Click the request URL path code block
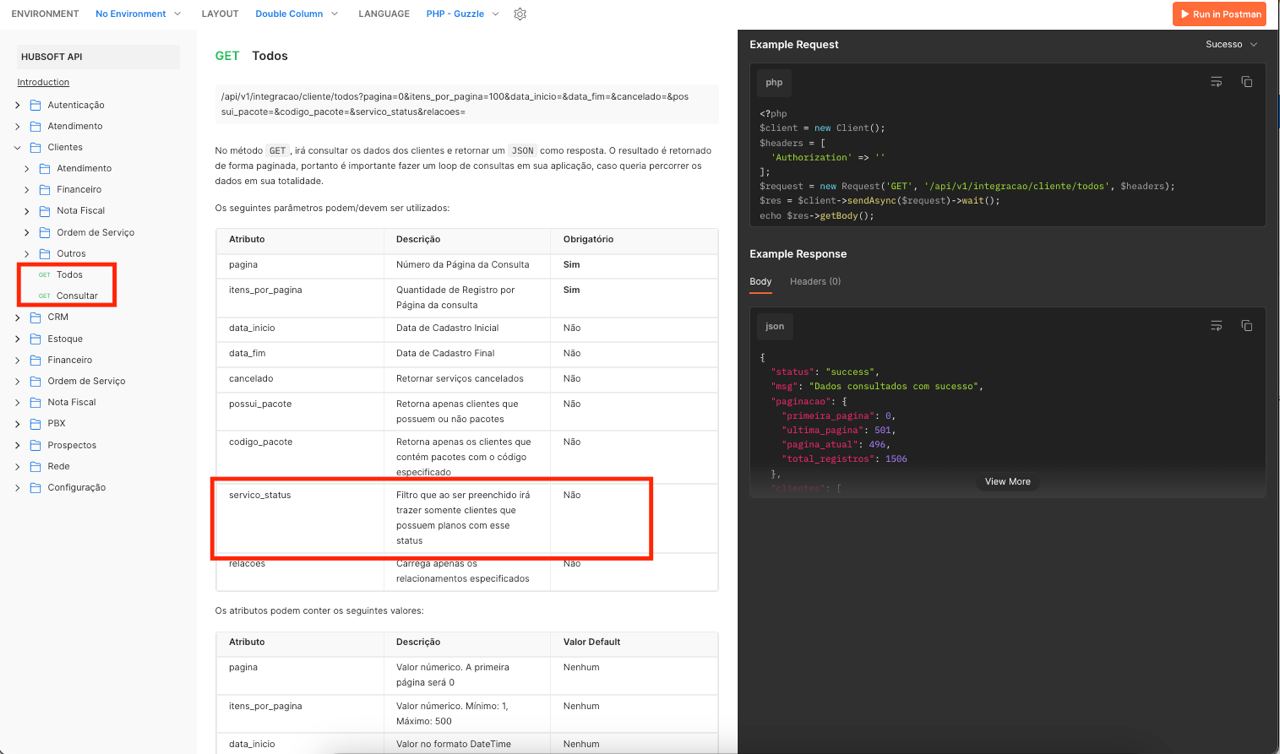The image size is (1280, 754). pyautogui.click(x=466, y=104)
